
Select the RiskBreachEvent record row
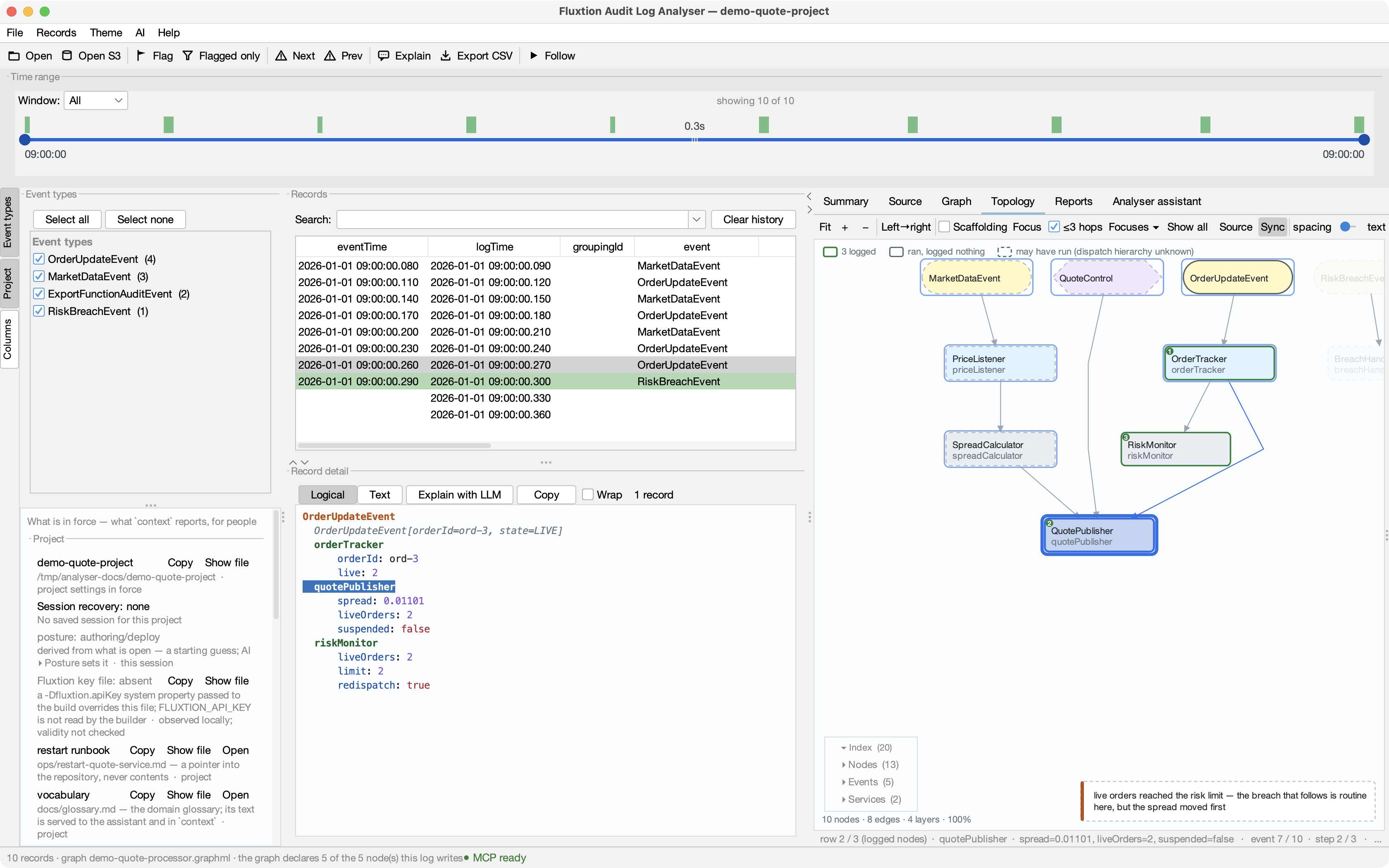coord(545,381)
